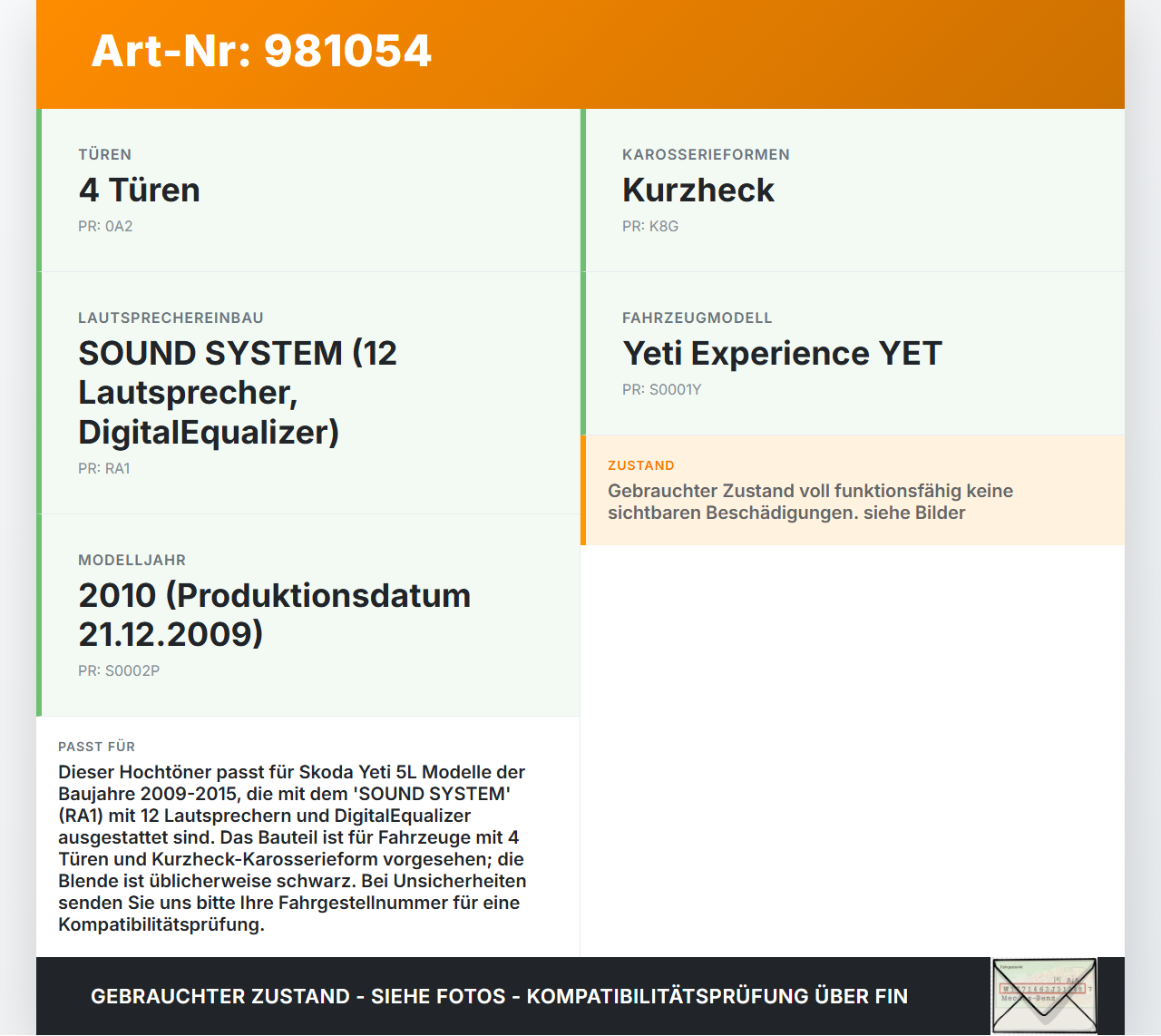The image size is (1161, 1036).
Task: Click the orange ZUSTAND label
Action: [640, 466]
